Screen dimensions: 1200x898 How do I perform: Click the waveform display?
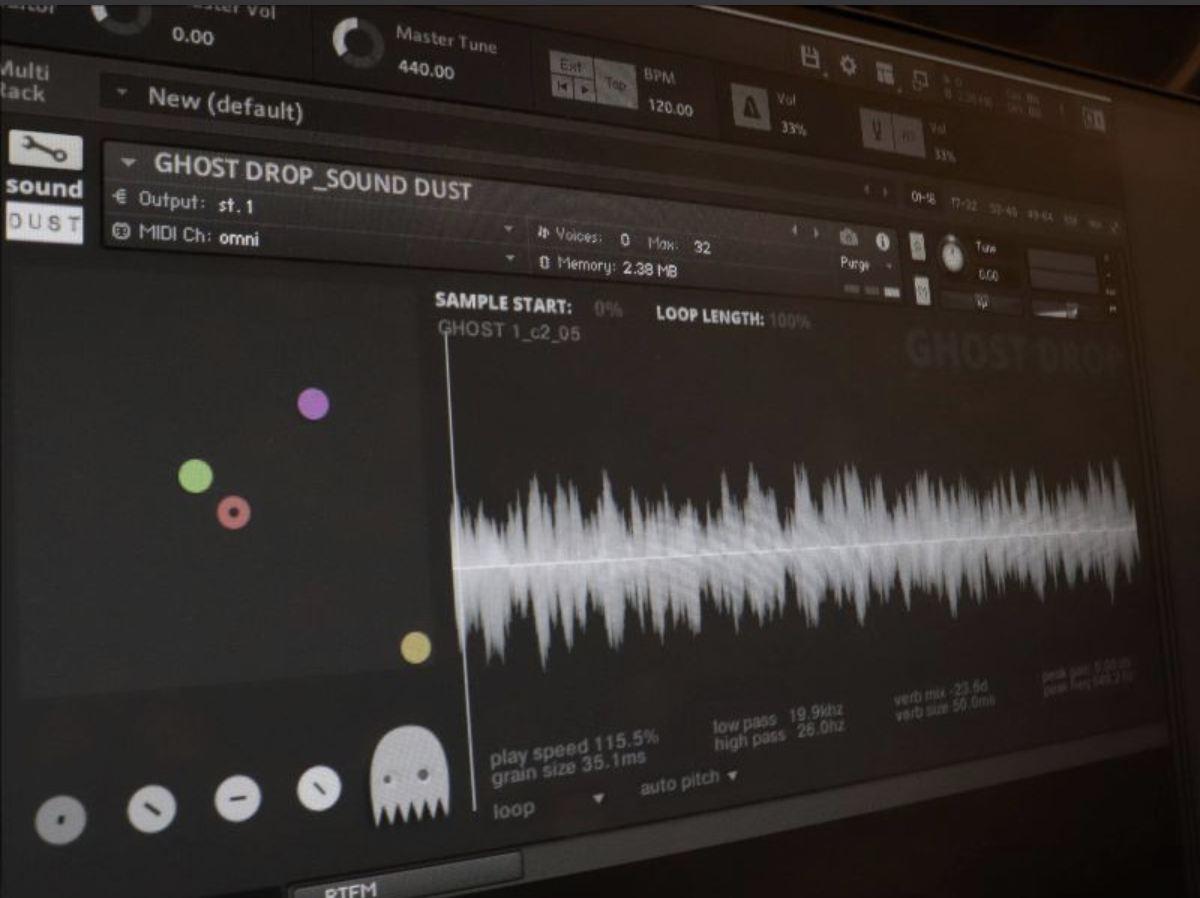click(x=797, y=560)
